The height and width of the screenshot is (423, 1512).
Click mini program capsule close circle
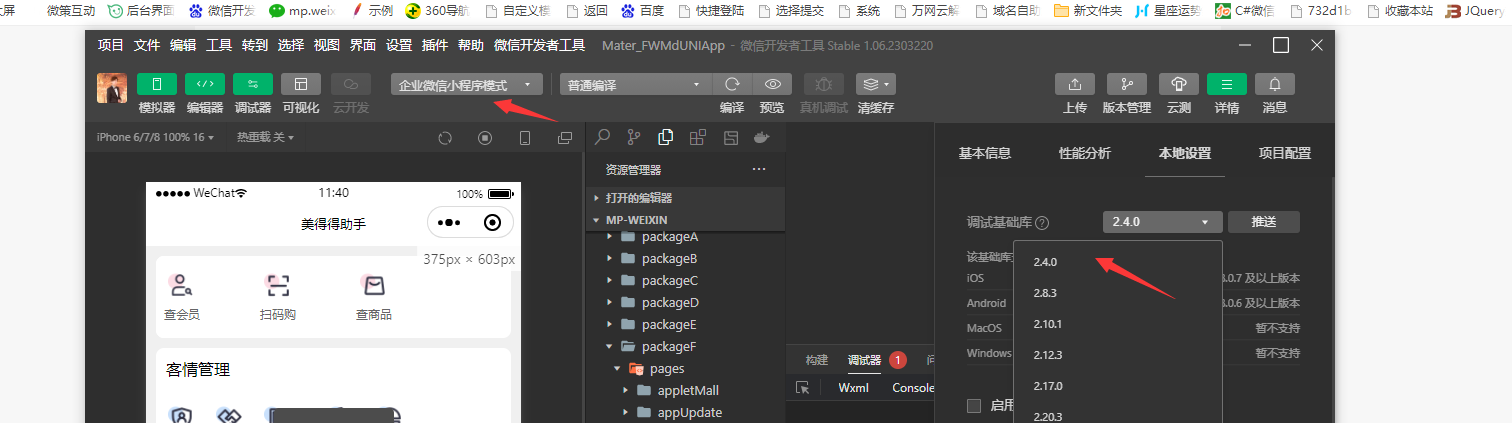(x=492, y=223)
